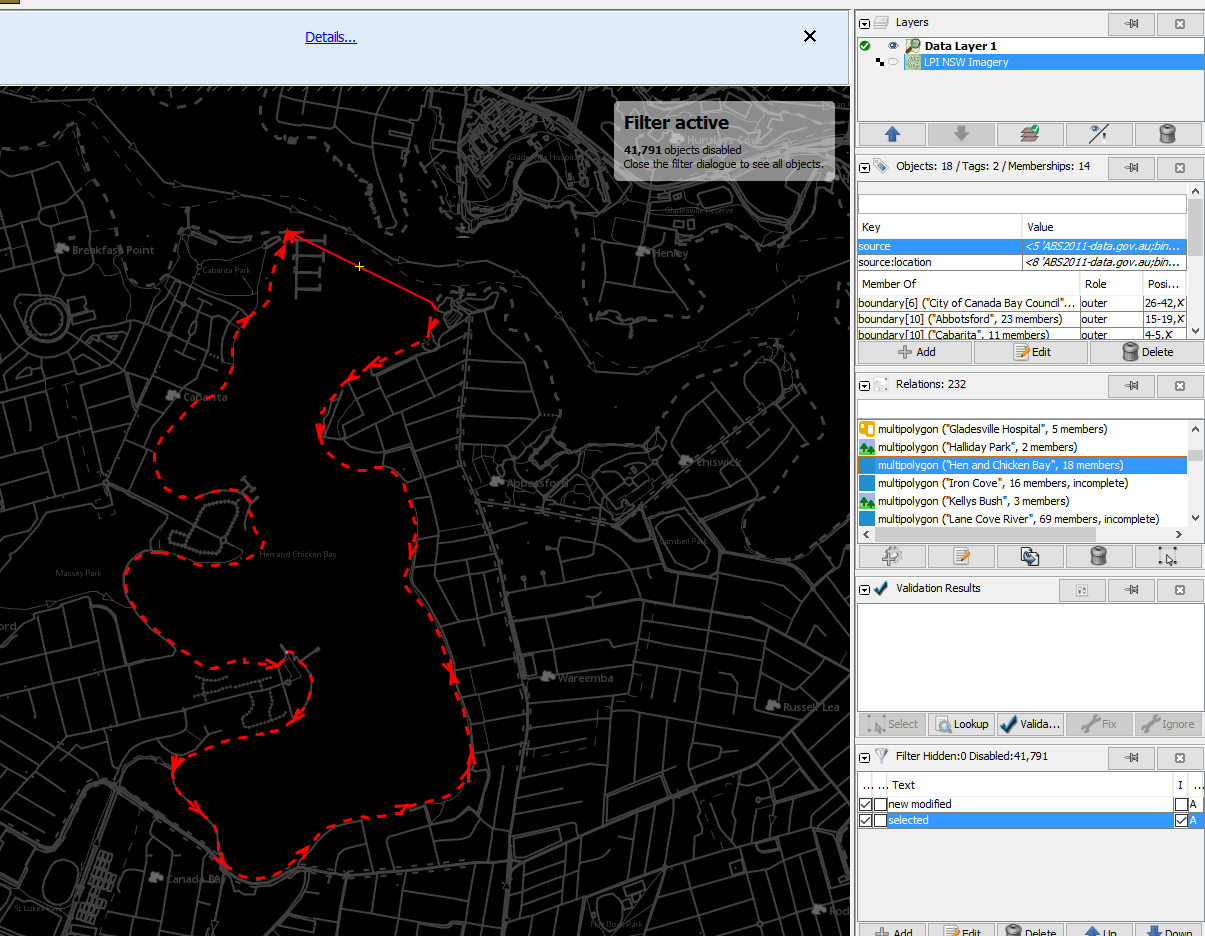Uncheck inverted checkbox for 'selected' filter
The image size is (1205, 936).
tap(1181, 820)
